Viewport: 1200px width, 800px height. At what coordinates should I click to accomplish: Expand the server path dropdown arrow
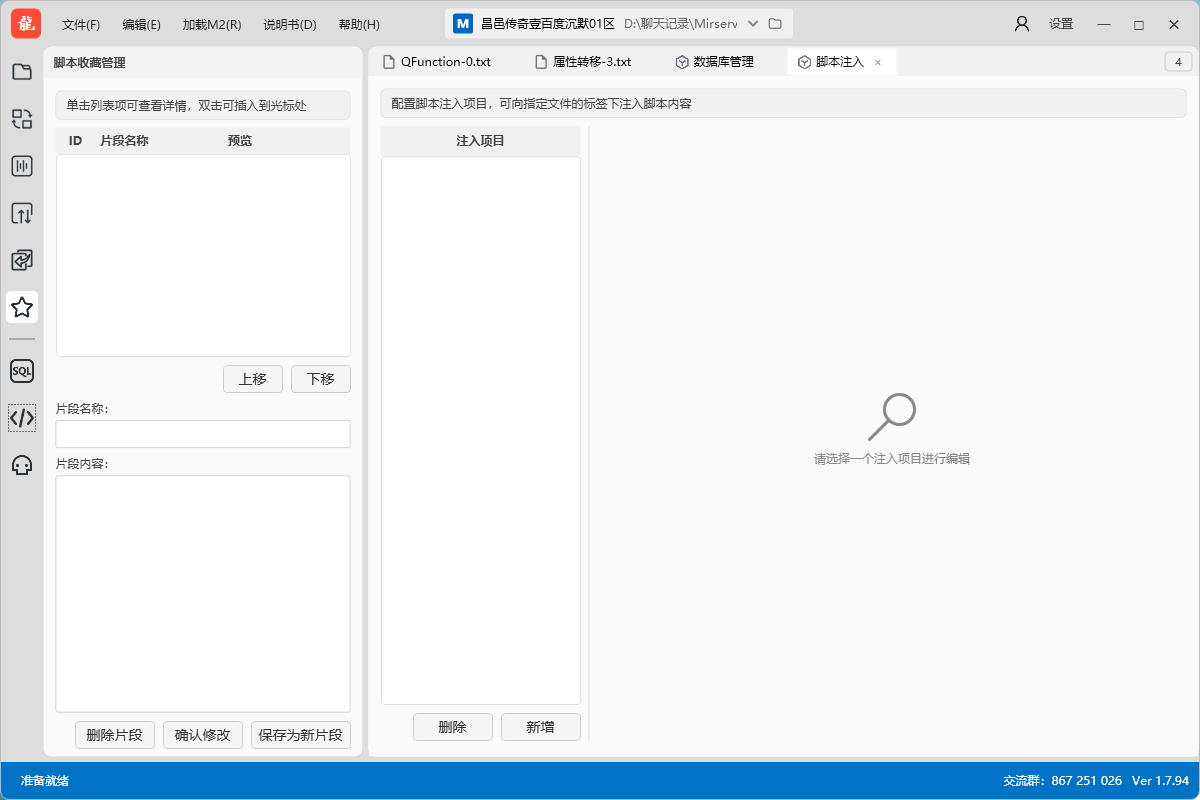pos(752,23)
